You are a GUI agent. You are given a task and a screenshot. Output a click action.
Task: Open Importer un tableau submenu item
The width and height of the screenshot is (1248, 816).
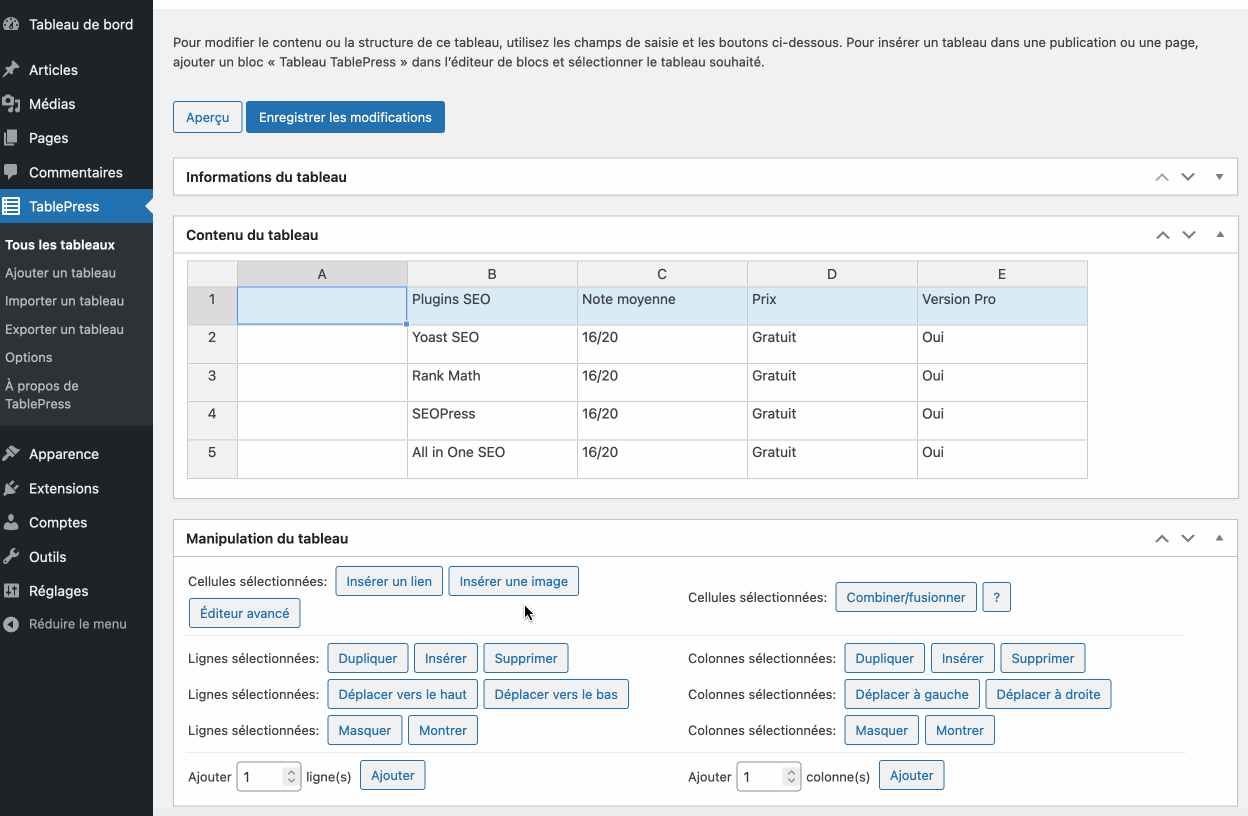point(64,301)
